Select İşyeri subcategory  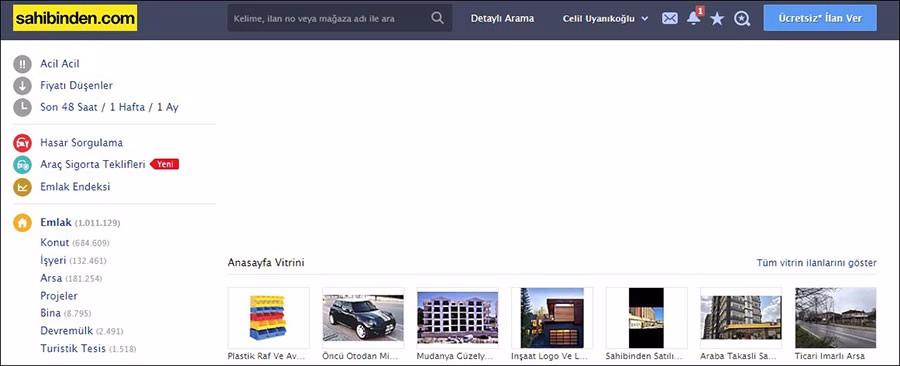pyautogui.click(x=53, y=260)
